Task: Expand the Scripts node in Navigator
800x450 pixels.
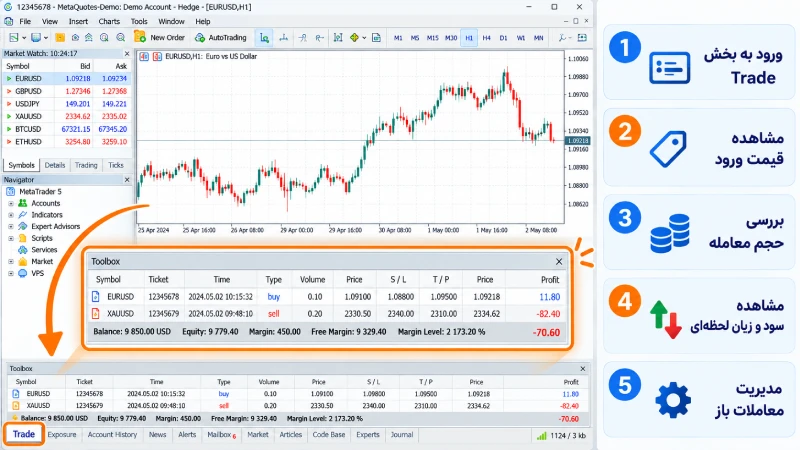Action: tap(11, 238)
